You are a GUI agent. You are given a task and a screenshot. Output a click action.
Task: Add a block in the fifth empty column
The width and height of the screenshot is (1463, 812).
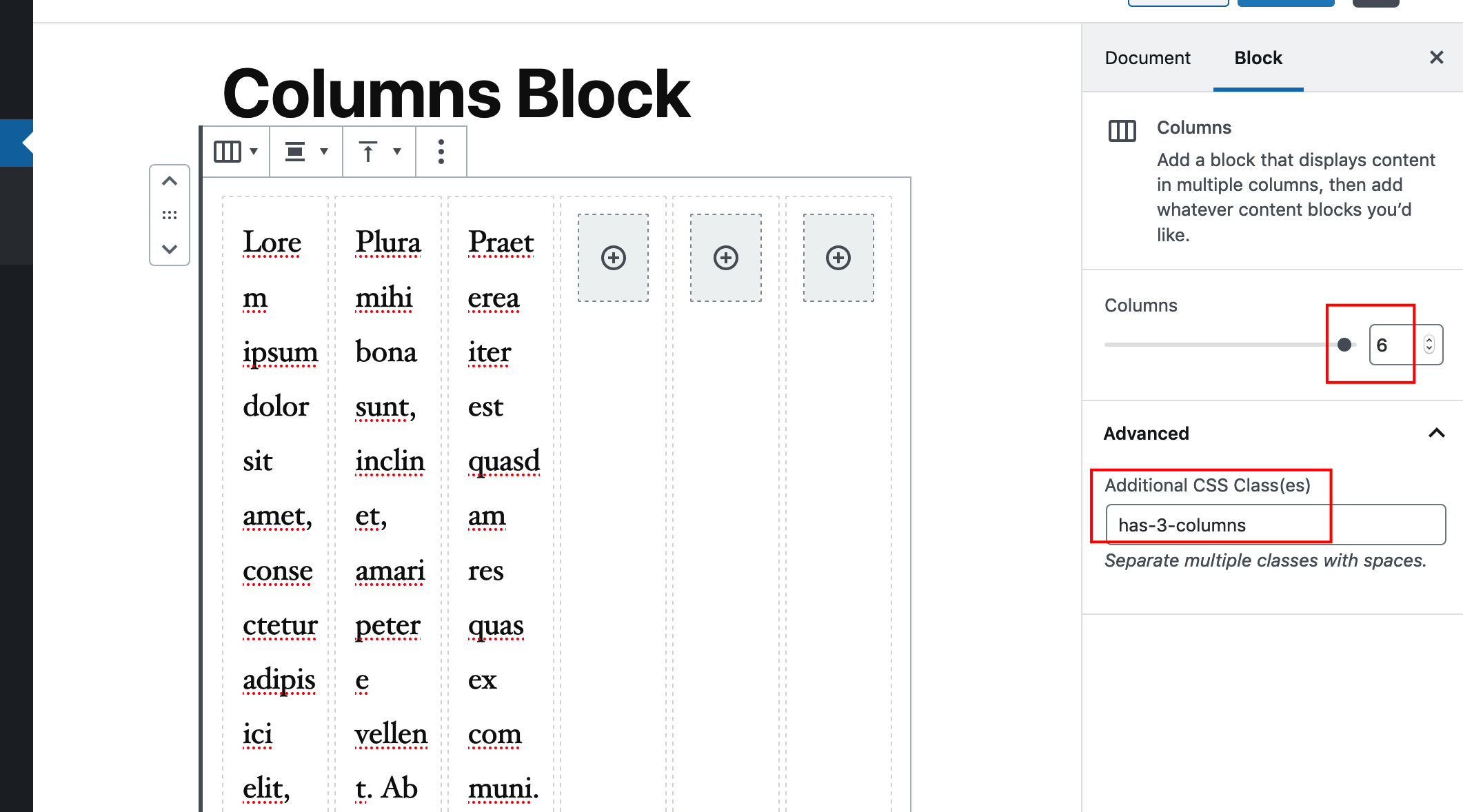tap(725, 258)
